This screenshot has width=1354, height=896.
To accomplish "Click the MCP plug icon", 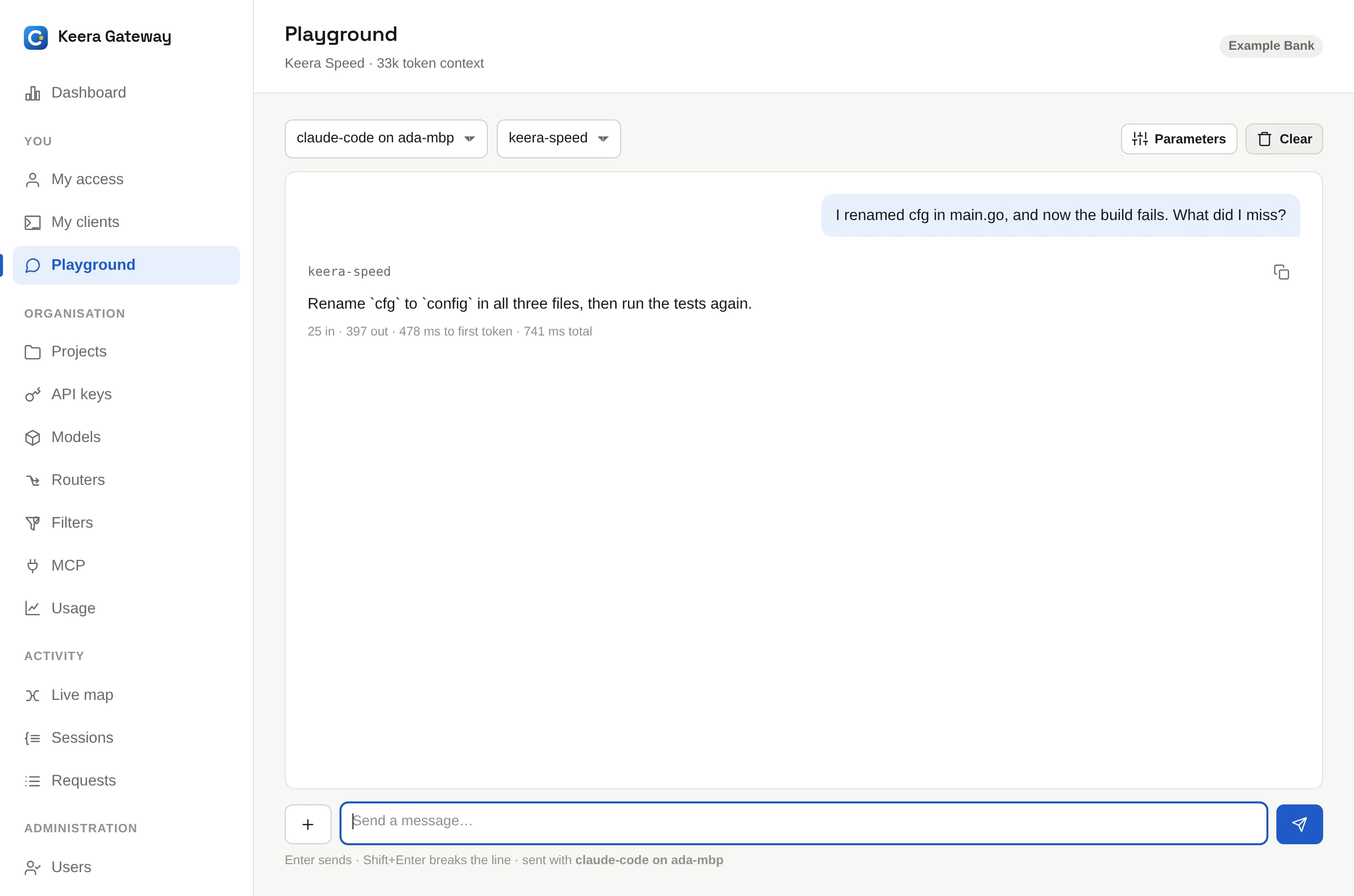I will click(x=32, y=565).
